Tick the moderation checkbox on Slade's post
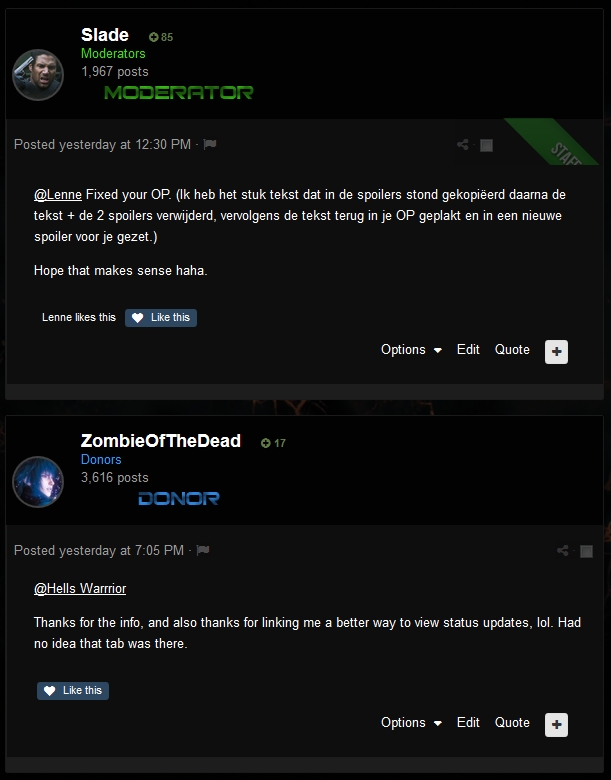 (486, 145)
